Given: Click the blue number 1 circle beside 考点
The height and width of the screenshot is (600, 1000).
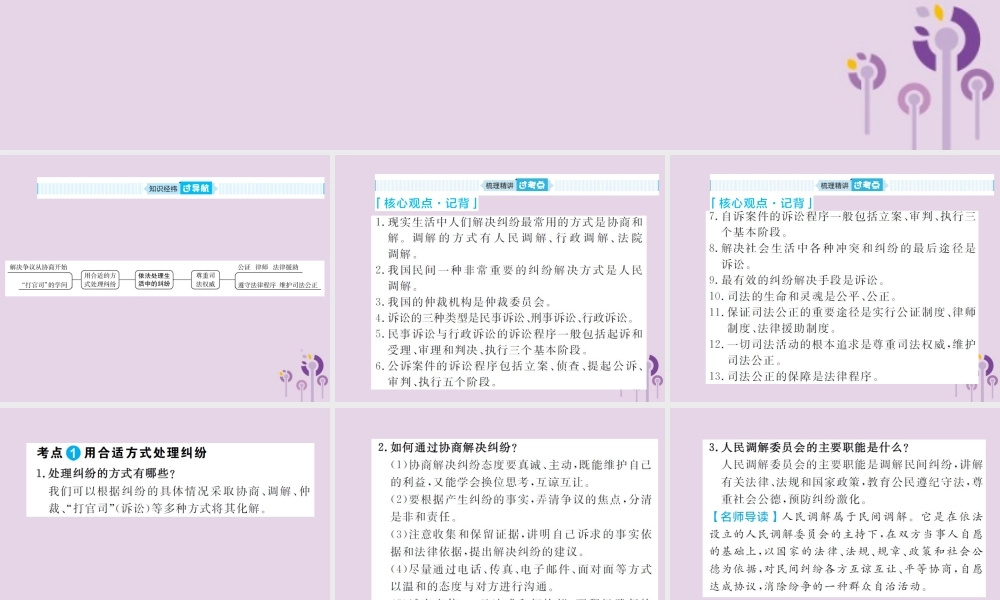Looking at the screenshot, I should 73,453.
